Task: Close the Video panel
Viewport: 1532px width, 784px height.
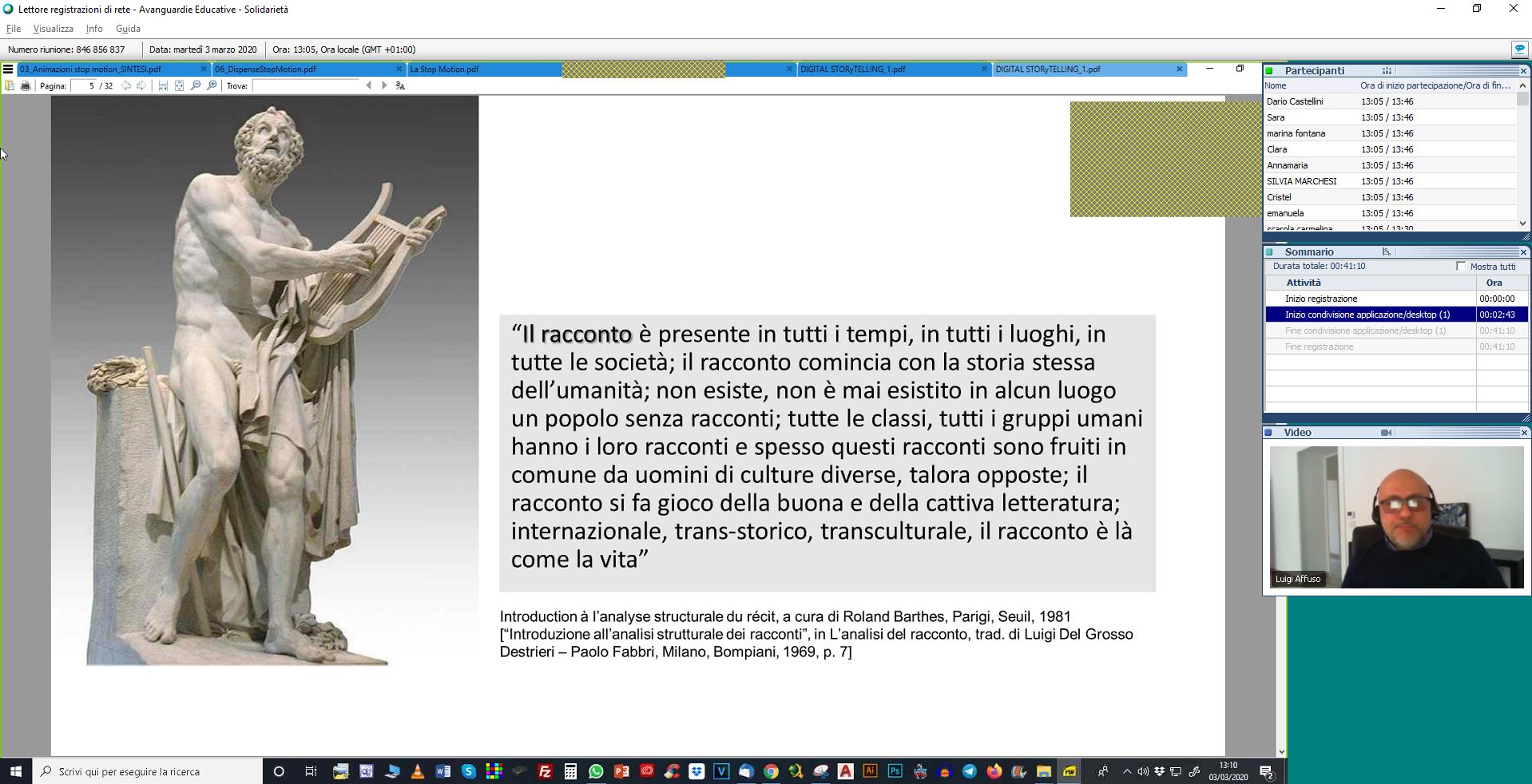Action: (1523, 433)
